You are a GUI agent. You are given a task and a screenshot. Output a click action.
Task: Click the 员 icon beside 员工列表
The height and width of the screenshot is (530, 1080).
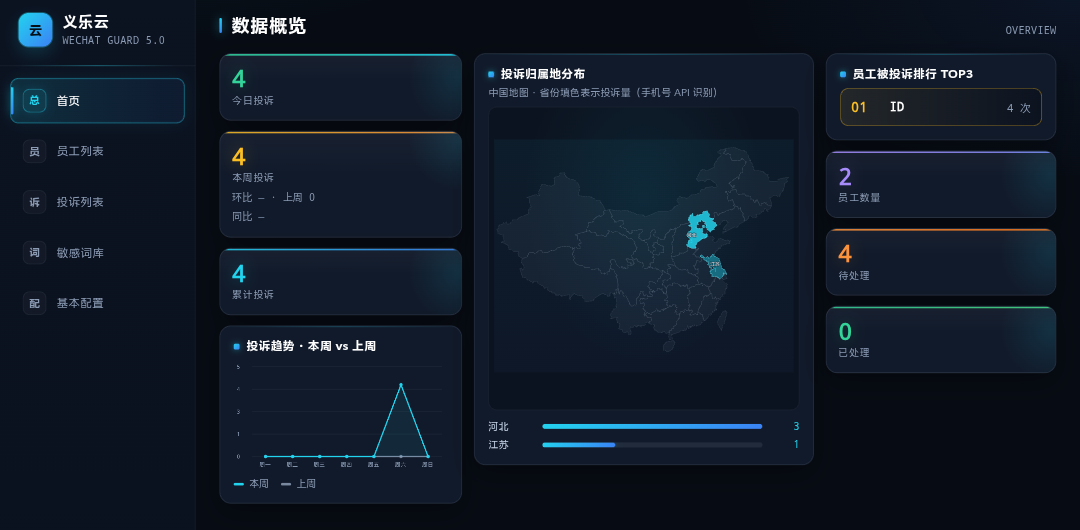coord(34,151)
